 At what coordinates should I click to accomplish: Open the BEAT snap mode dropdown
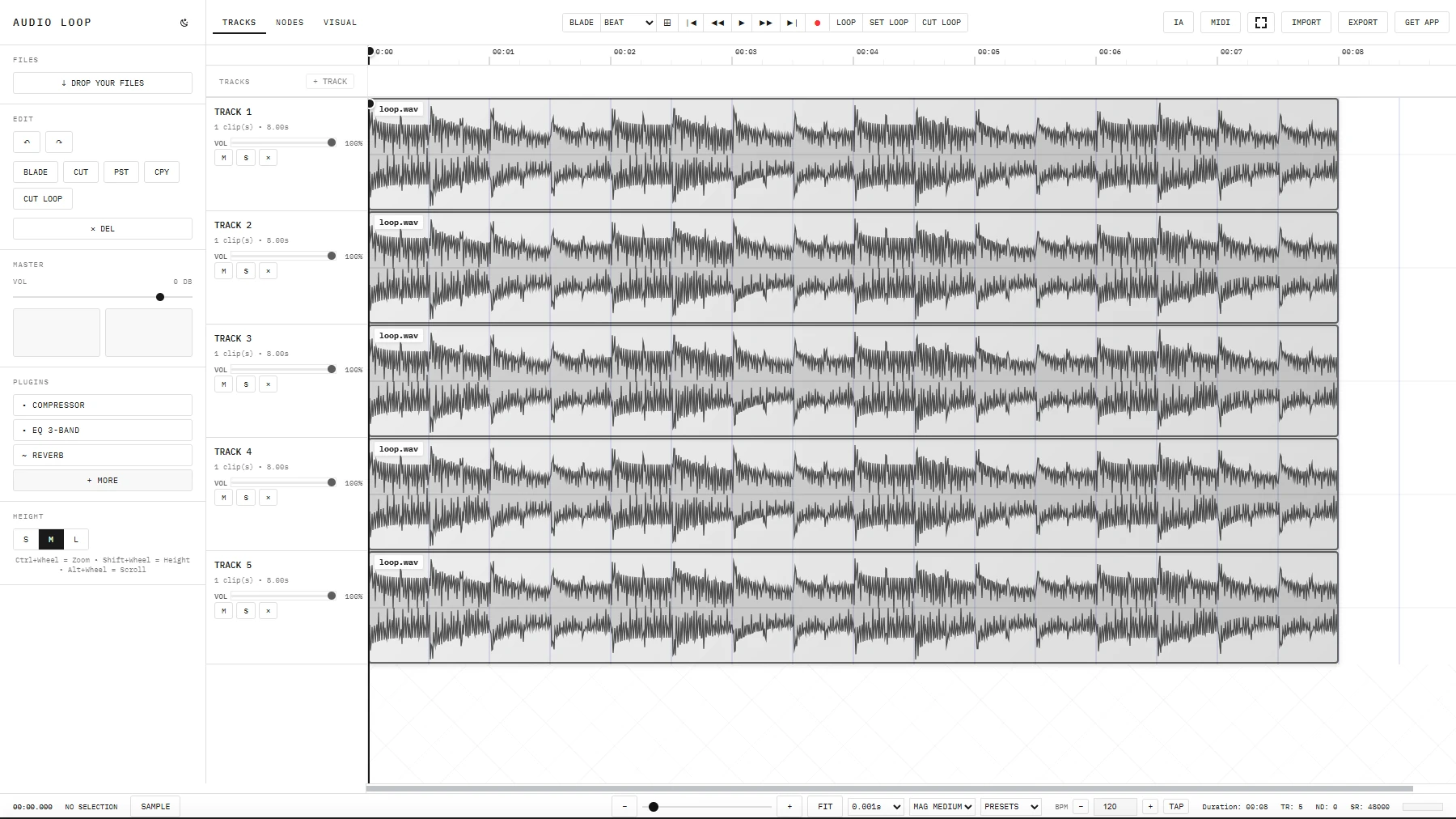pos(628,23)
